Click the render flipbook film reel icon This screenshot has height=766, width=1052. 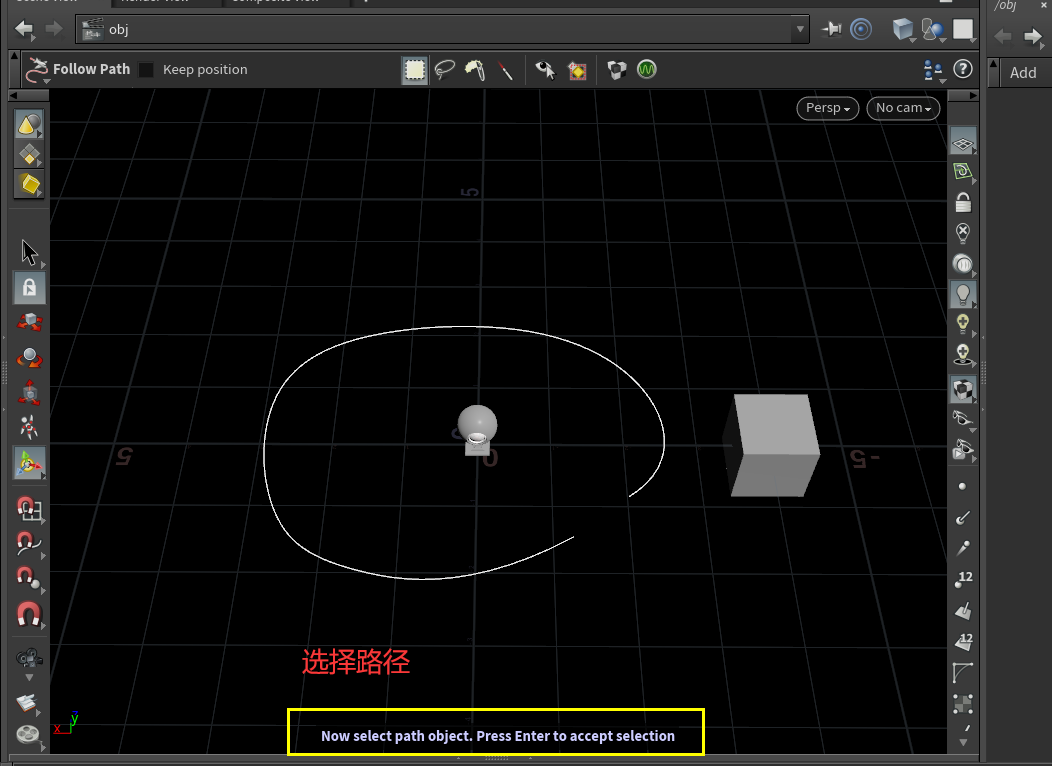pos(29,735)
